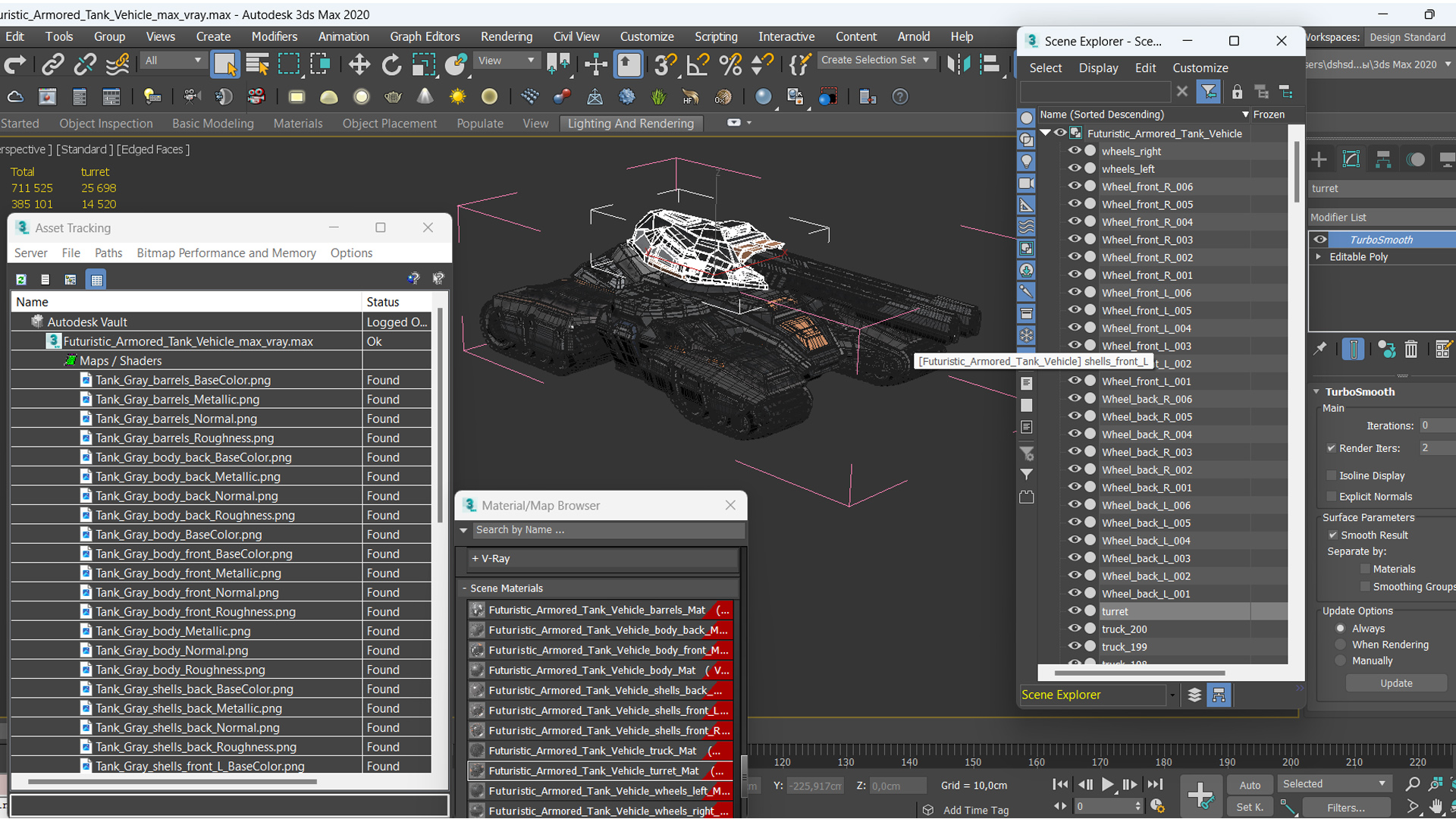The width and height of the screenshot is (1456, 819).
Task: Click the Scene Explorer search field
Action: click(1096, 92)
